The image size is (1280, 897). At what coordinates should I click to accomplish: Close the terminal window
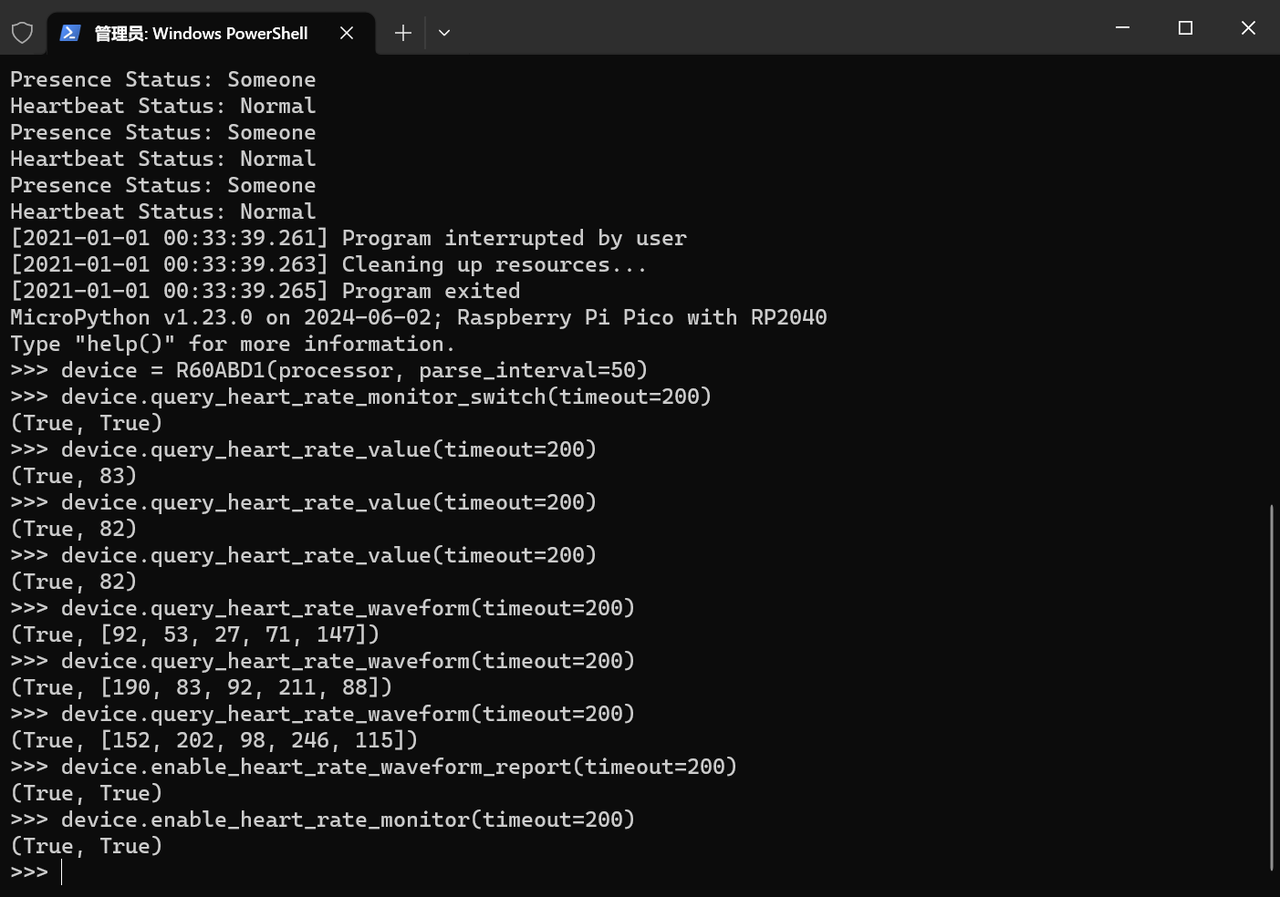point(1248,28)
